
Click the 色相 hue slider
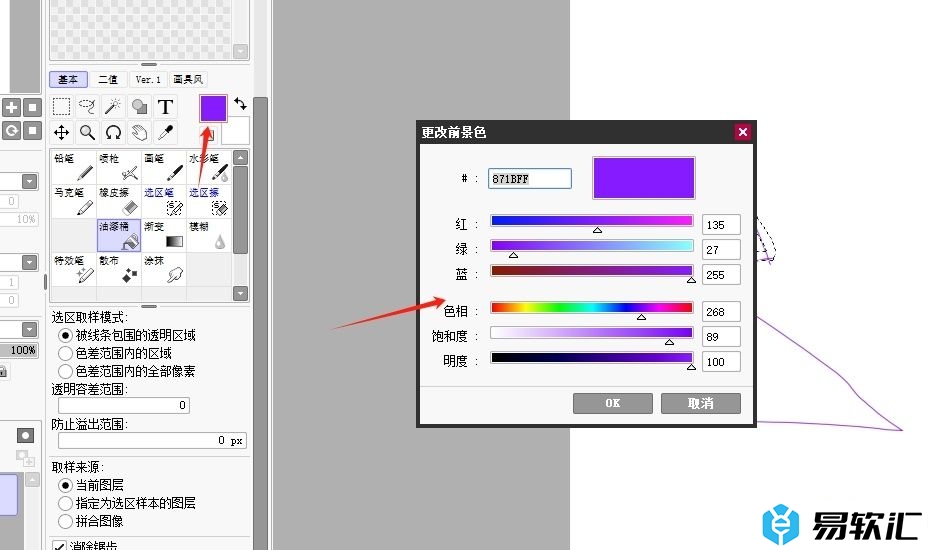[592, 307]
